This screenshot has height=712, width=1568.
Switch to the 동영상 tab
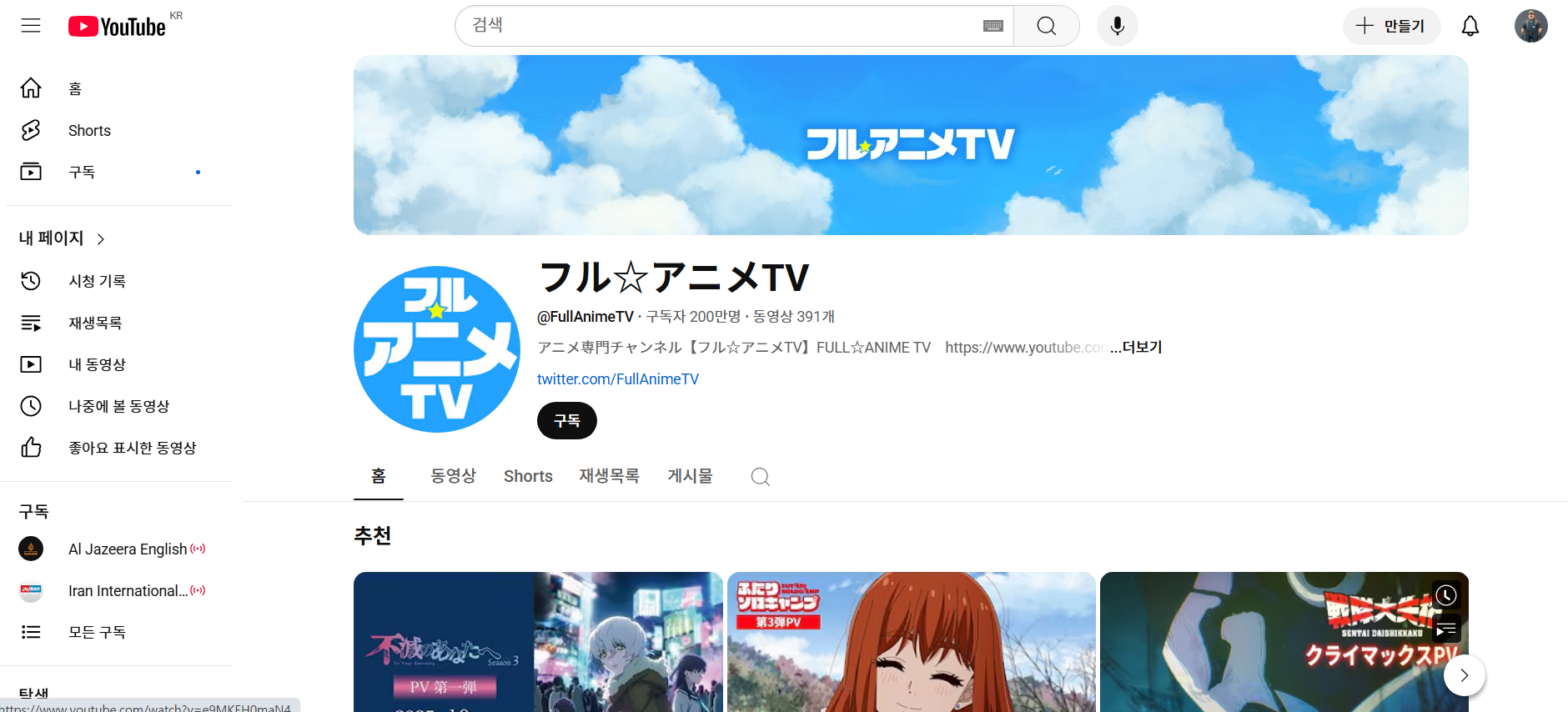coord(453,476)
